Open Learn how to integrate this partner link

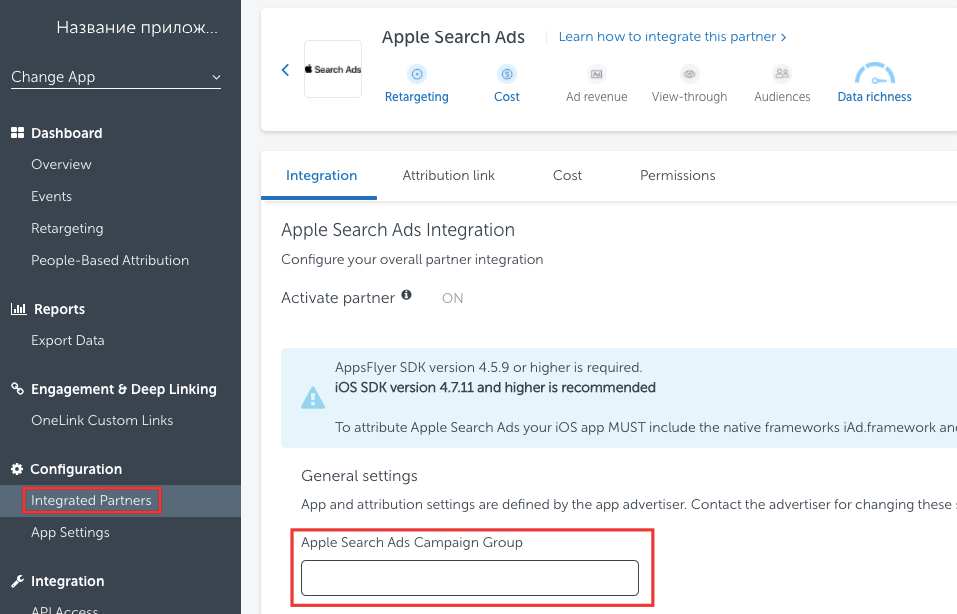click(x=672, y=37)
